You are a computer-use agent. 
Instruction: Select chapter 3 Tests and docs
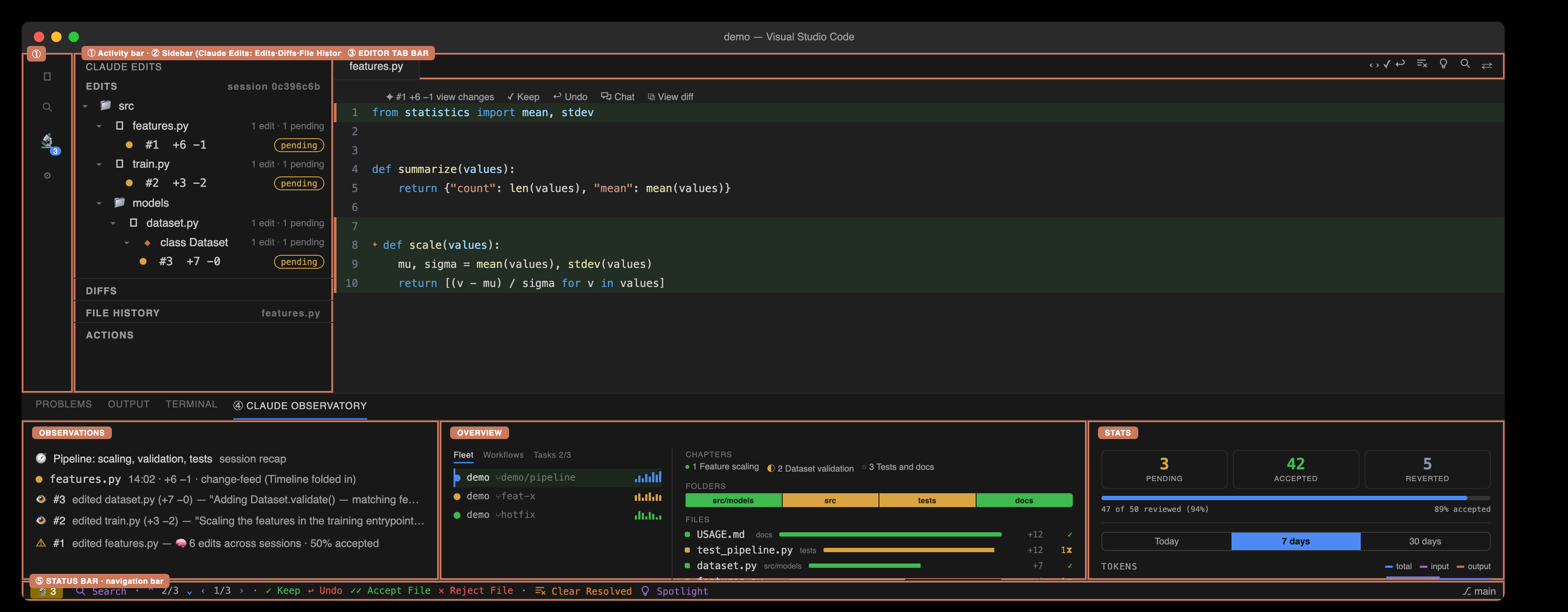[x=898, y=467]
